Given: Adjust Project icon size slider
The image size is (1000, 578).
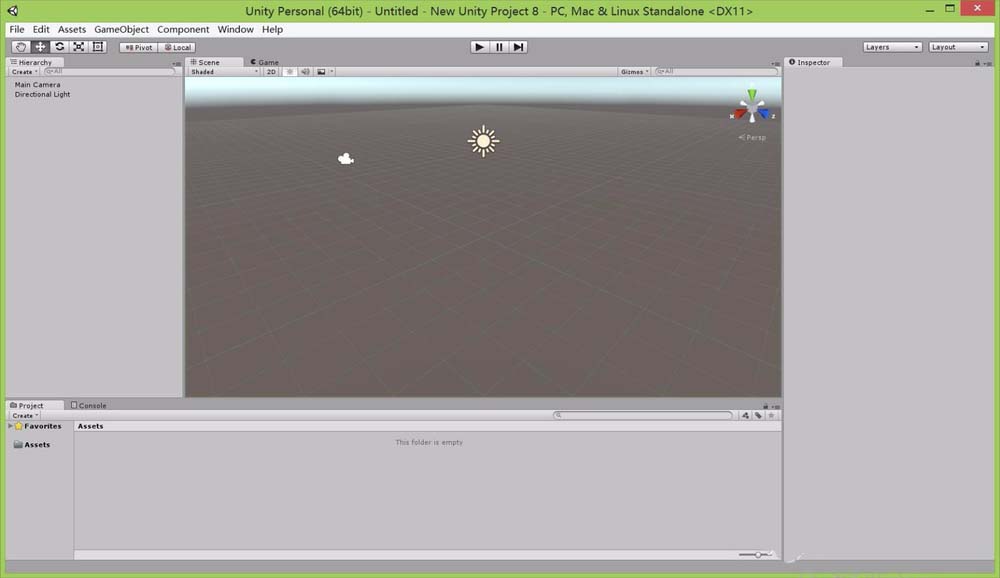Looking at the screenshot, I should point(756,554).
